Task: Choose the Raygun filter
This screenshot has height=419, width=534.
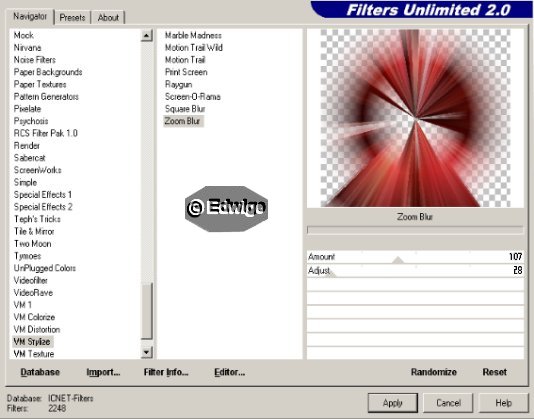Action: pos(178,84)
